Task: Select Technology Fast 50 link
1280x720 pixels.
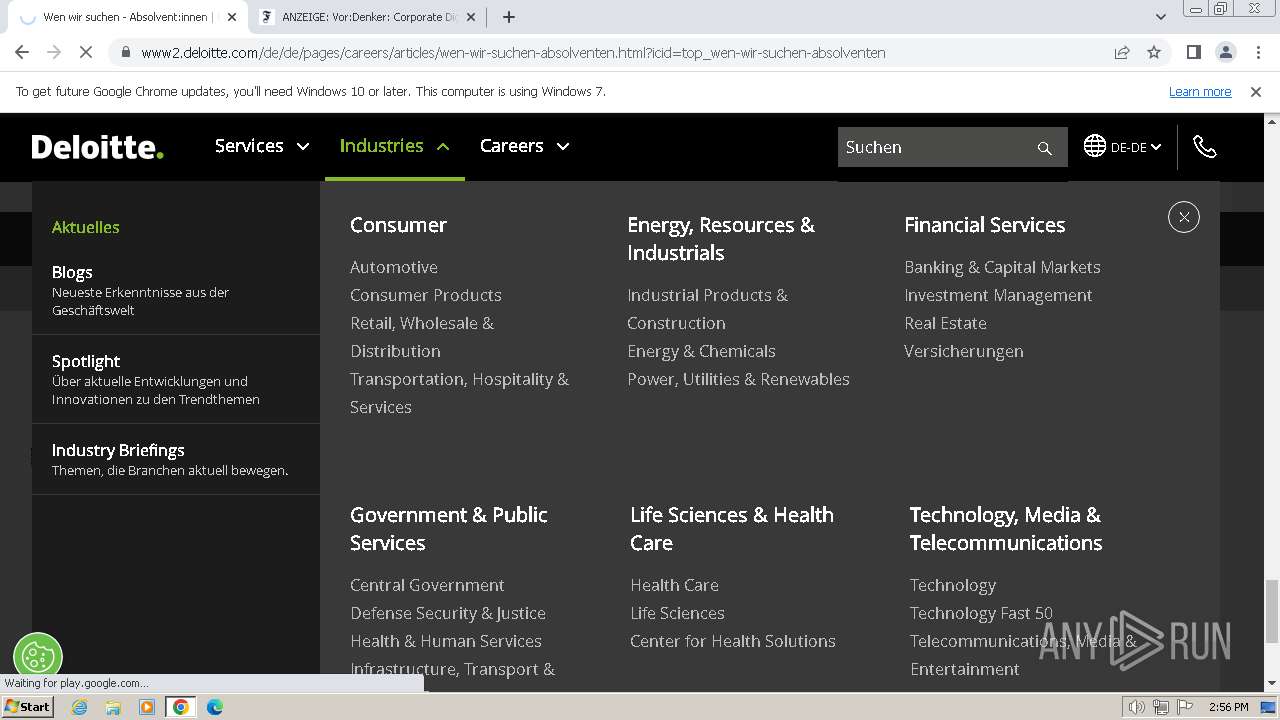Action: [981, 613]
